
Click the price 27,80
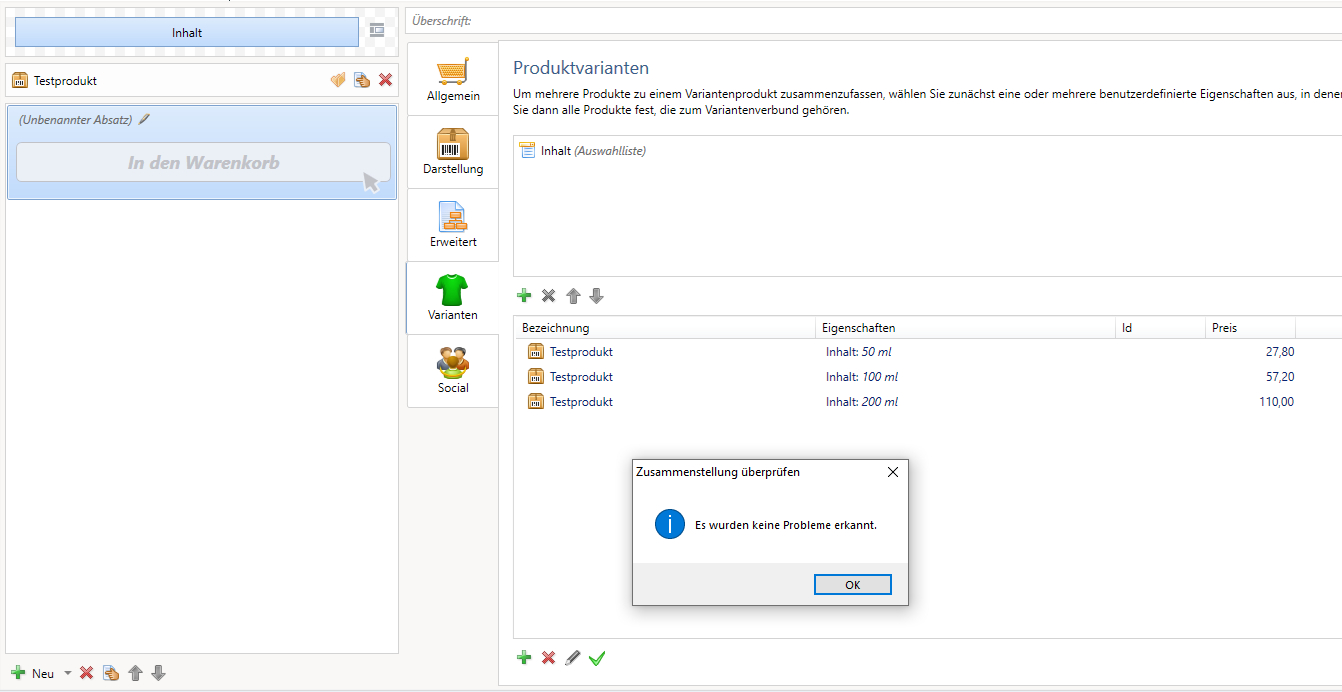(1280, 352)
